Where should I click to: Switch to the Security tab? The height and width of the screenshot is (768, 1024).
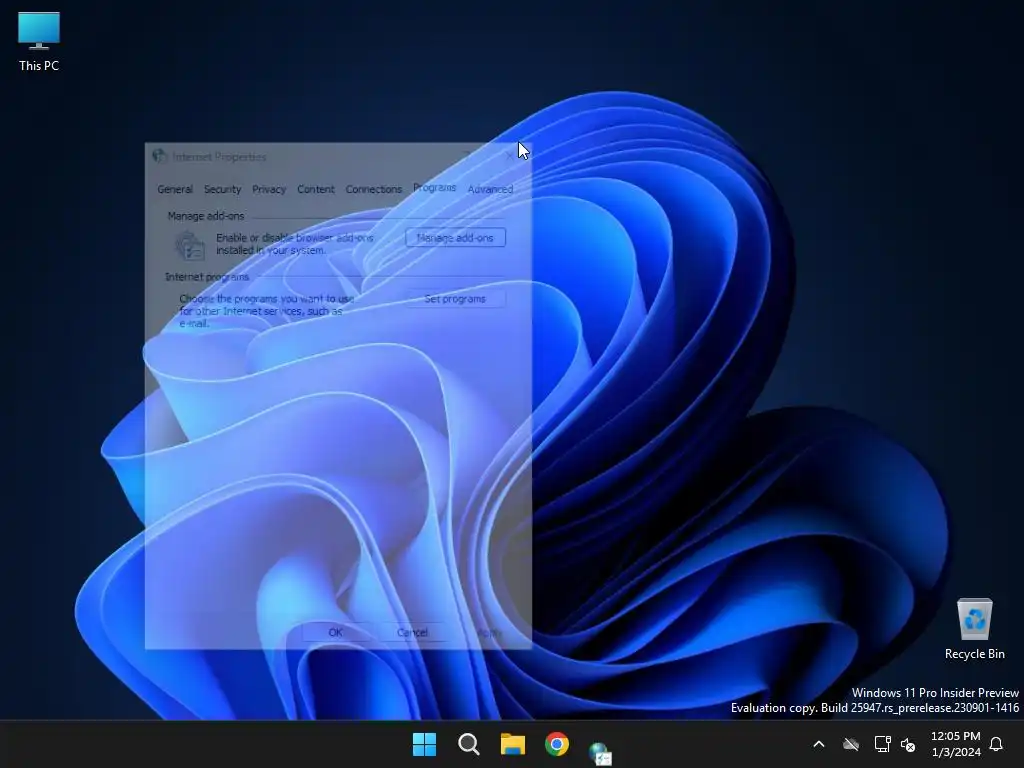222,189
